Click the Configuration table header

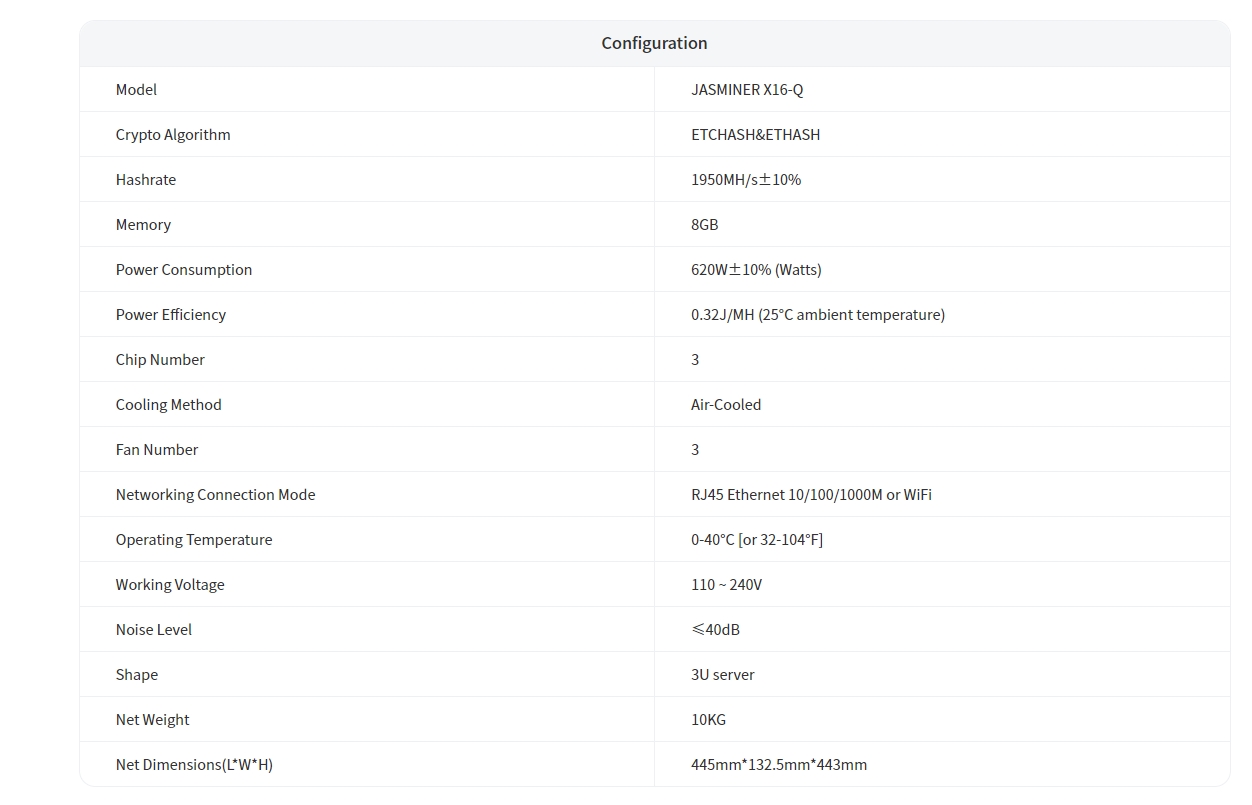click(654, 43)
